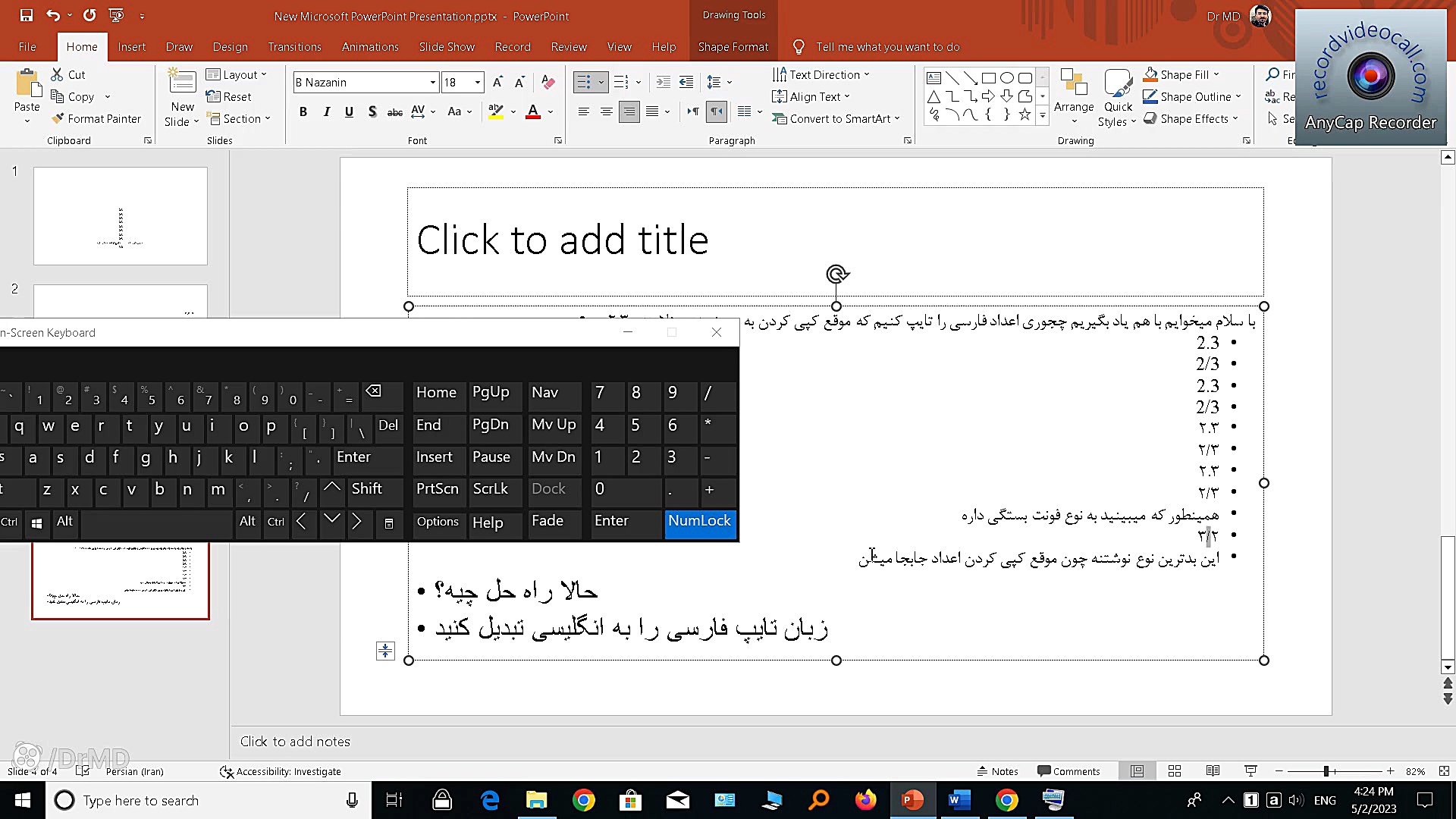Screen dimensions: 1456x819
Task: Toggle right-to-left text direction
Action: click(x=717, y=112)
